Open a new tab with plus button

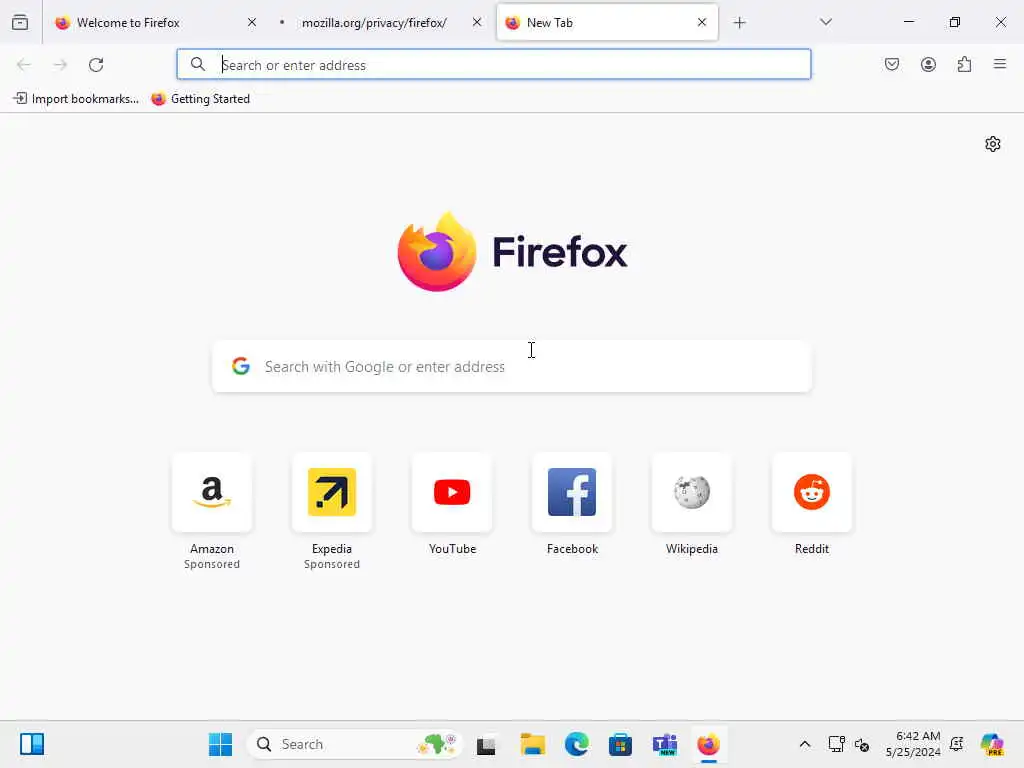[739, 23]
